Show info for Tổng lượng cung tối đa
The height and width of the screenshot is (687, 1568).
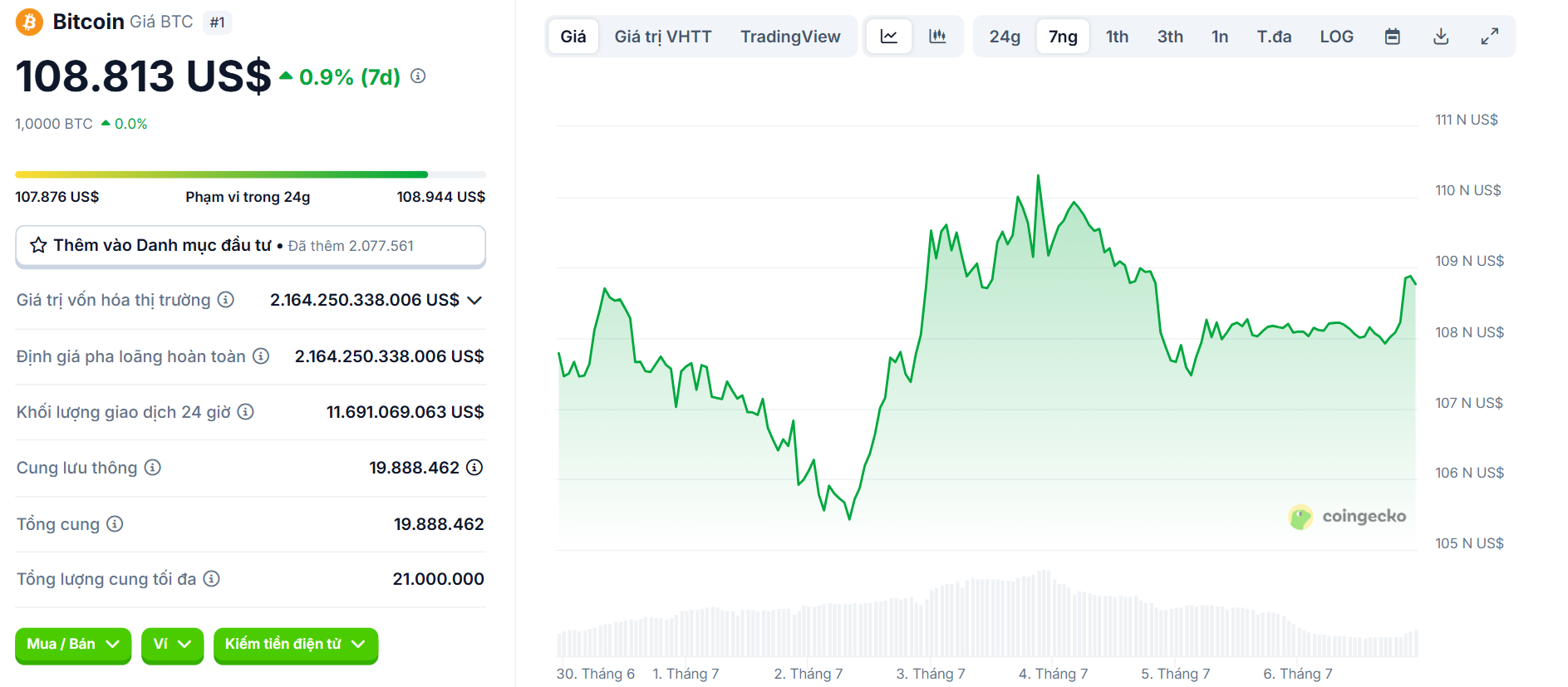coord(212,579)
